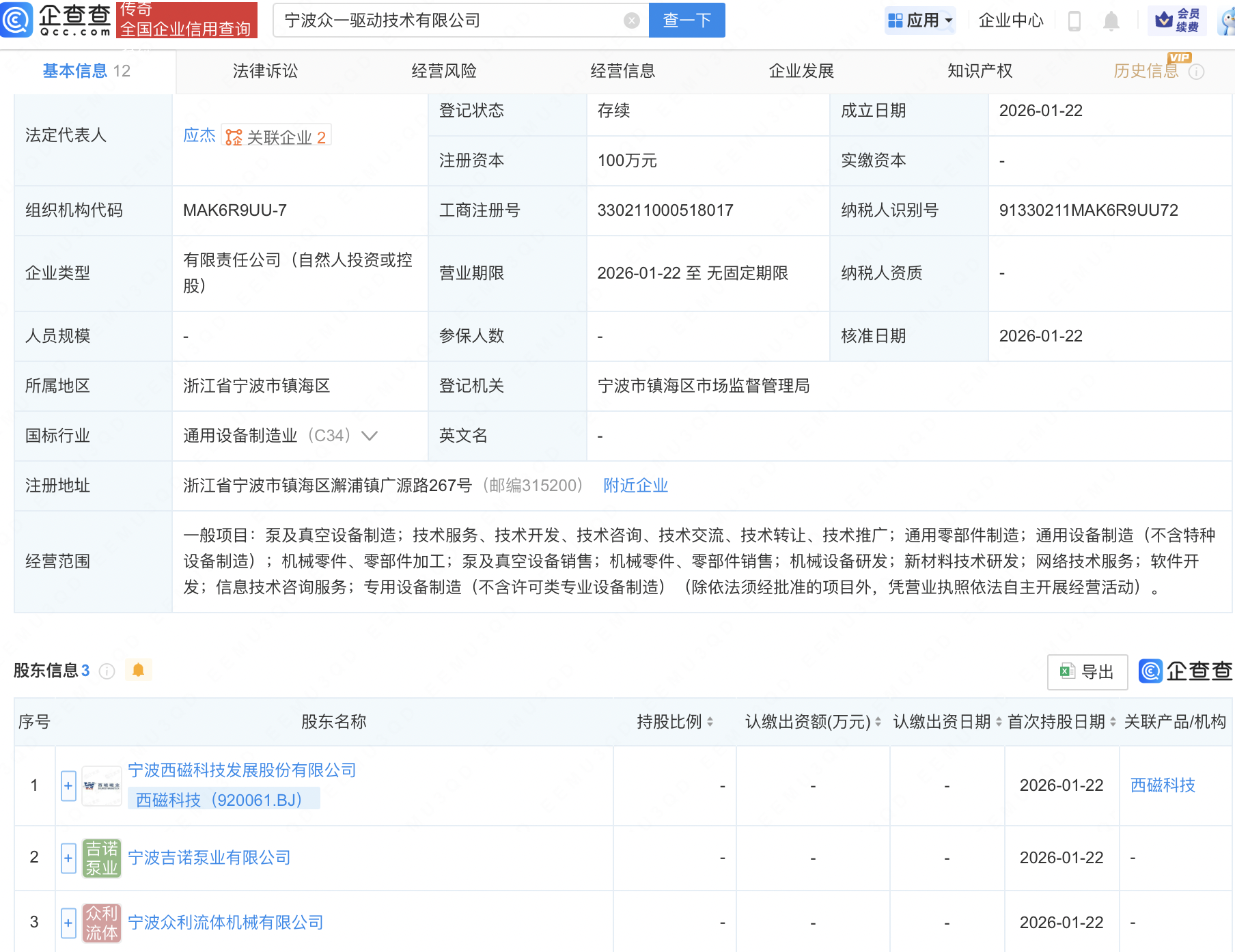The image size is (1235, 952).
Task: Open the 应用 dropdown menu
Action: click(919, 20)
